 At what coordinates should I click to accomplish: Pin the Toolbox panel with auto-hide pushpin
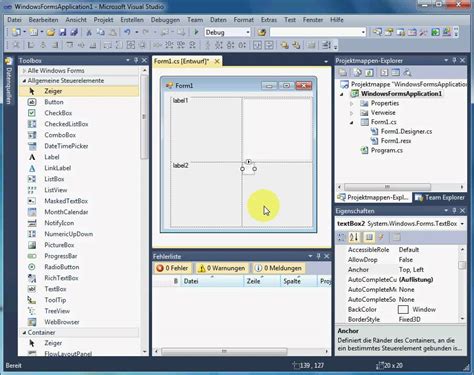coord(136,60)
